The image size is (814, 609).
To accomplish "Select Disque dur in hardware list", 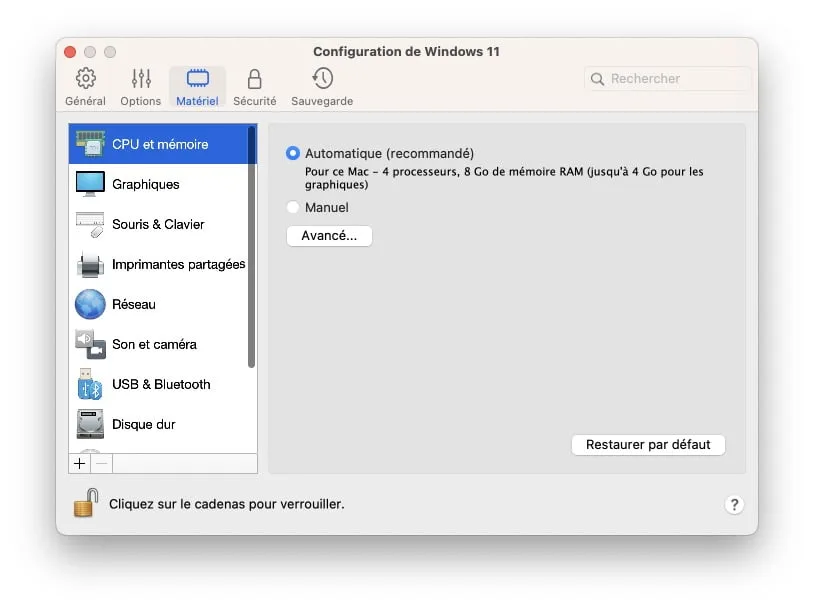I will coord(162,424).
